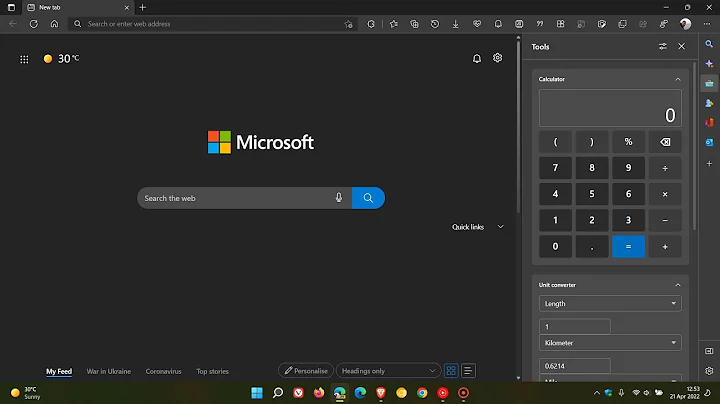Click the calculator multiply operator
Screen dimensions: 720x404
click(x=665, y=194)
